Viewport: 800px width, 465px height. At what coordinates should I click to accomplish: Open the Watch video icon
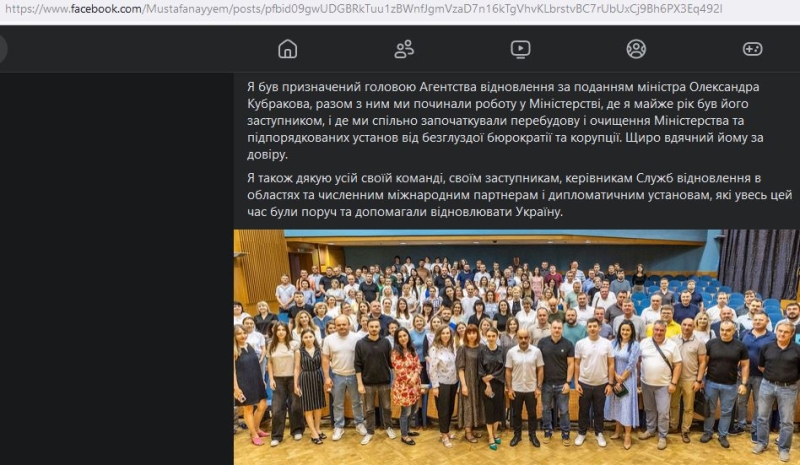520,49
